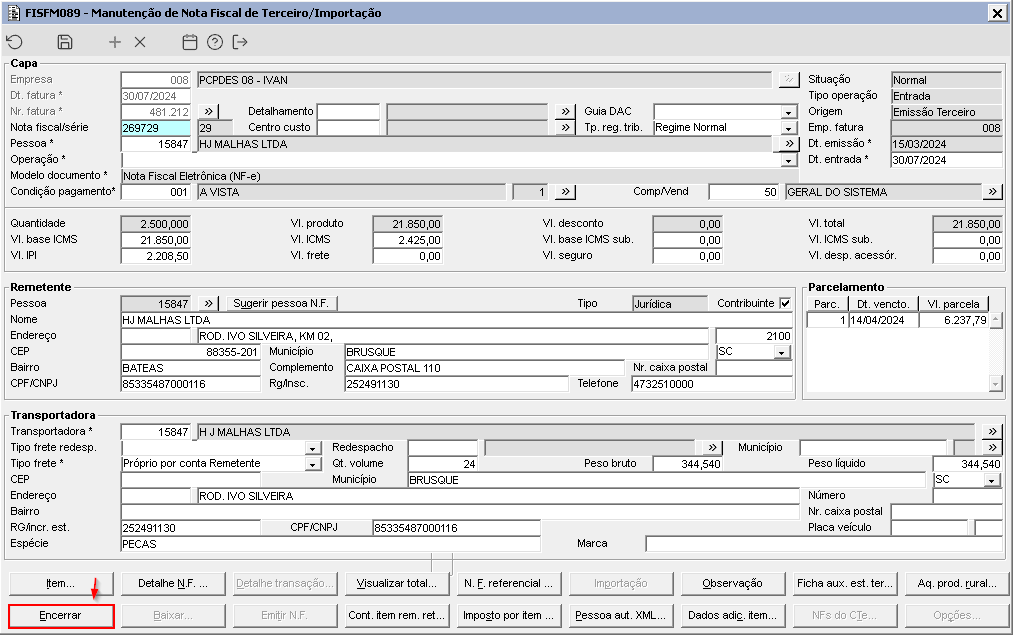The width and height of the screenshot is (1013, 635).
Task: Click Ficha aux. est. ter... button
Action: tap(845, 583)
